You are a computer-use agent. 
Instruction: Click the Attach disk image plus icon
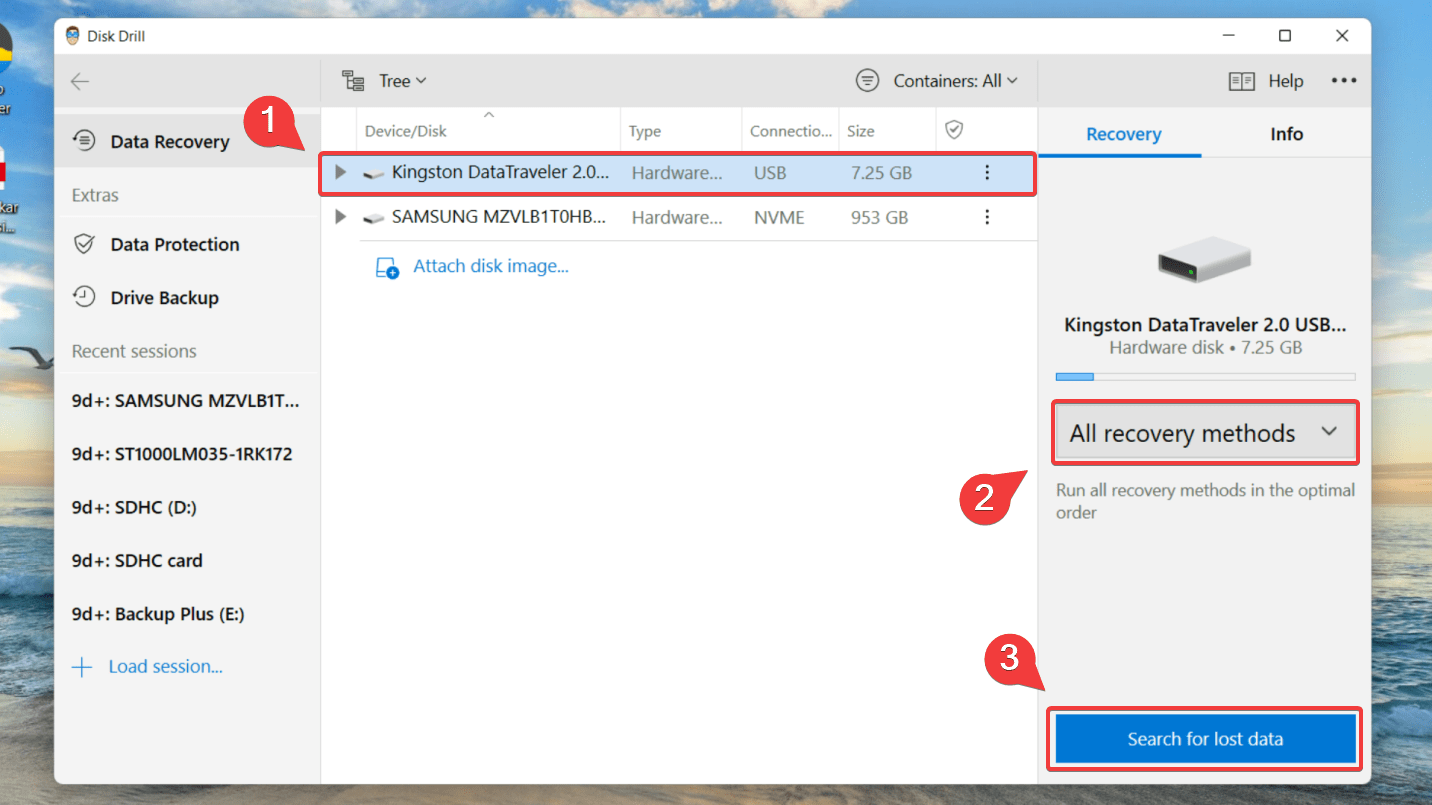pyautogui.click(x=387, y=267)
